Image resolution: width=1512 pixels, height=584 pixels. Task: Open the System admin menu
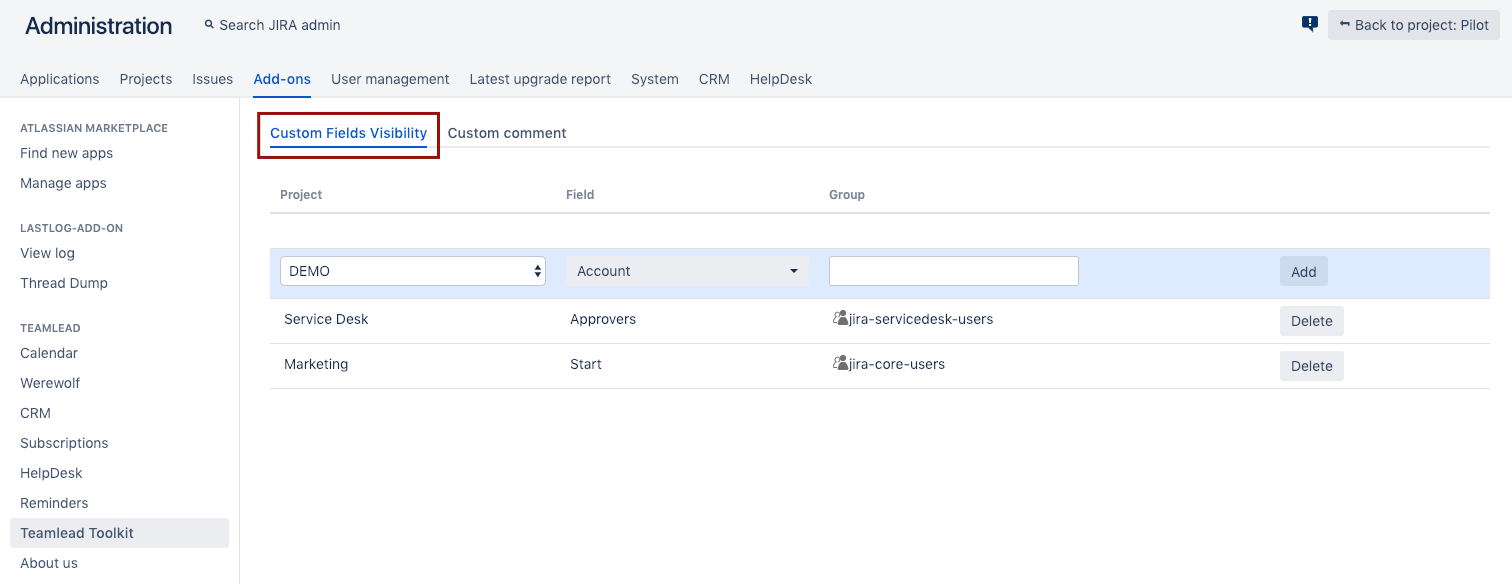[654, 79]
